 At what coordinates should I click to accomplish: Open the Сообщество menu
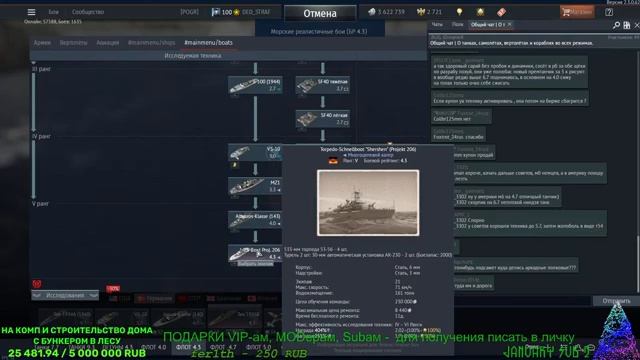click(x=88, y=12)
